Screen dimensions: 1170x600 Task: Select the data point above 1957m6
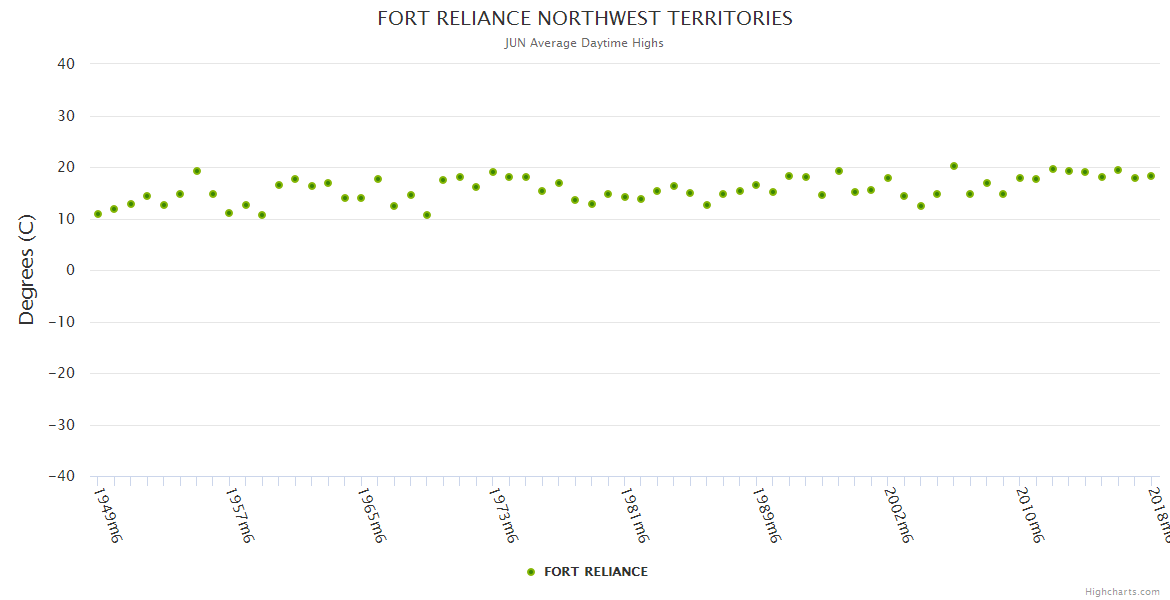pyautogui.click(x=229, y=213)
